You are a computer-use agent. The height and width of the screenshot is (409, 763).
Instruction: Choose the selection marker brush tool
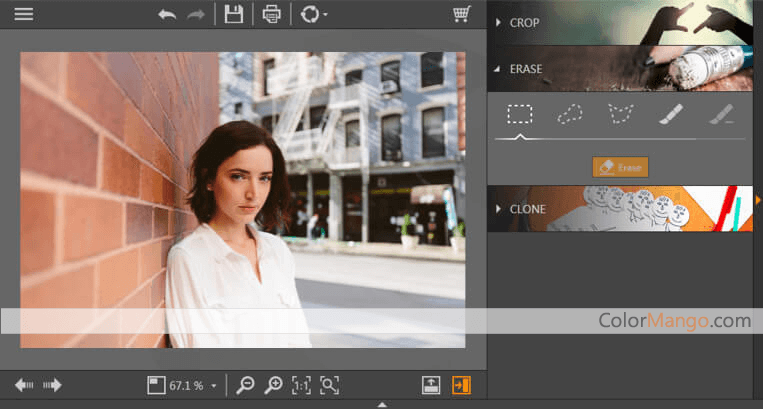click(x=670, y=115)
